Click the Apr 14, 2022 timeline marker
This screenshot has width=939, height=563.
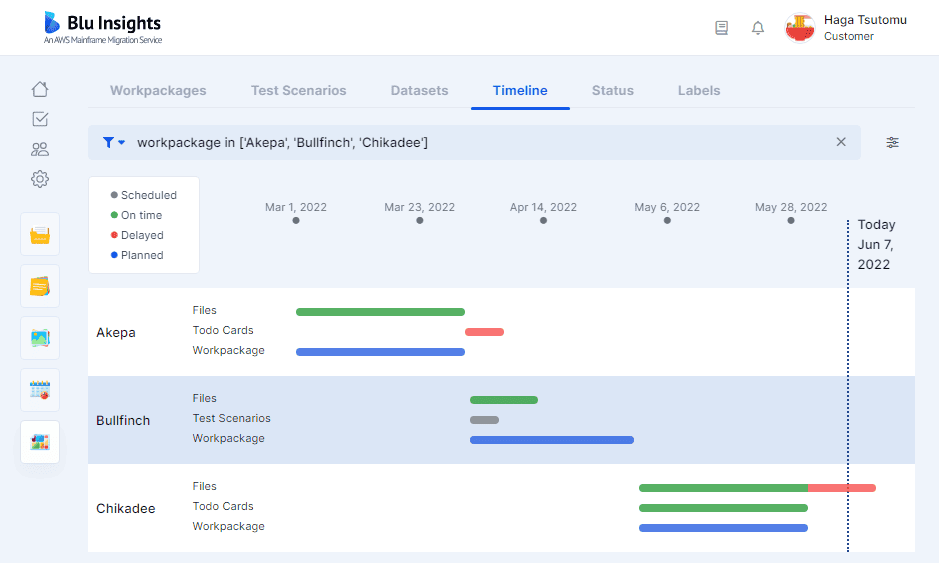(543, 220)
